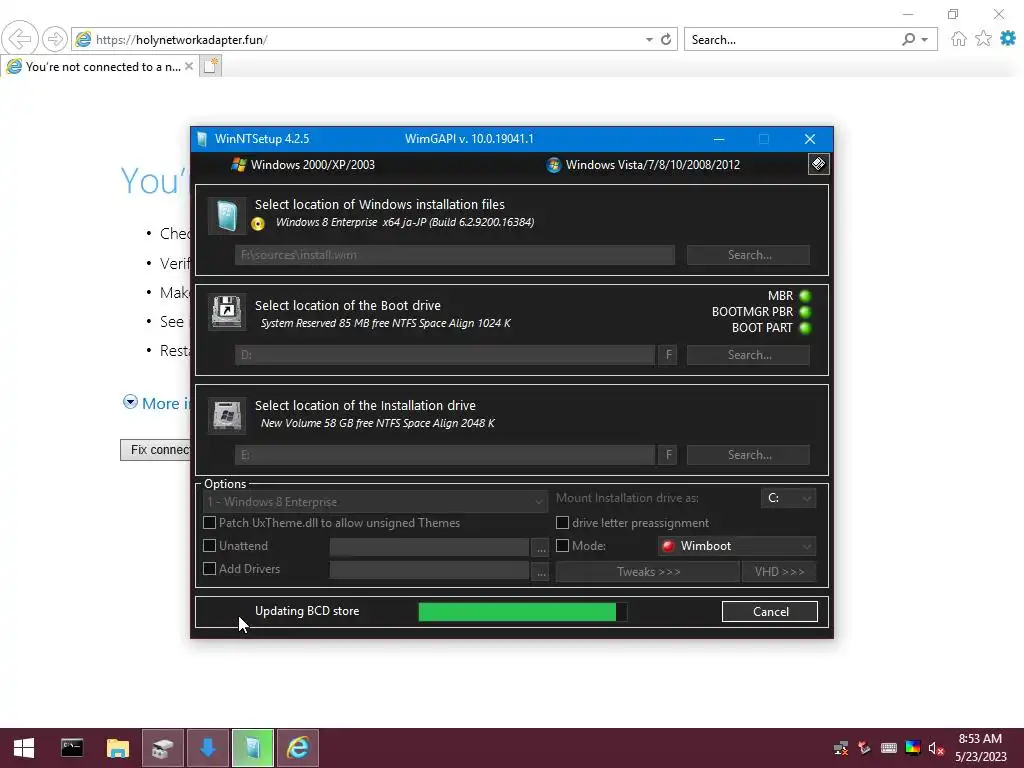Click F button next to Installation drive
This screenshot has height=768, width=1024.
(668, 455)
